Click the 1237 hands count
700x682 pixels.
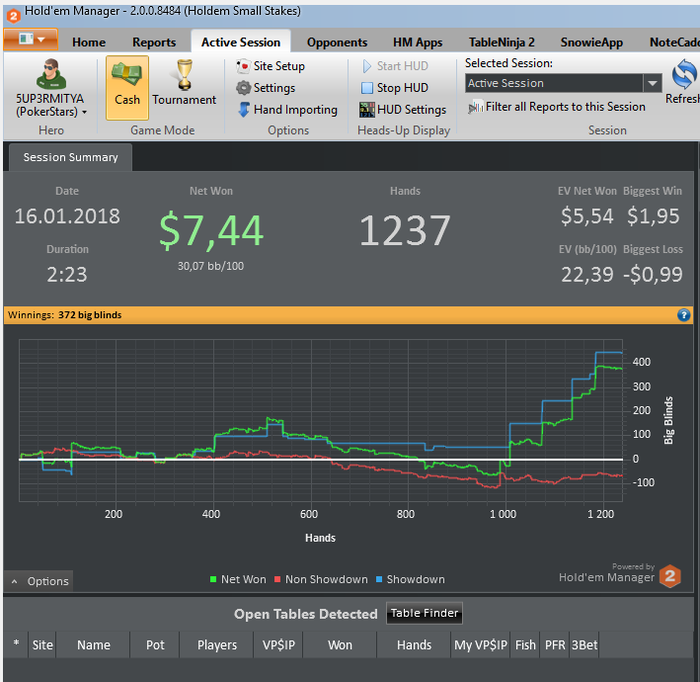click(405, 231)
